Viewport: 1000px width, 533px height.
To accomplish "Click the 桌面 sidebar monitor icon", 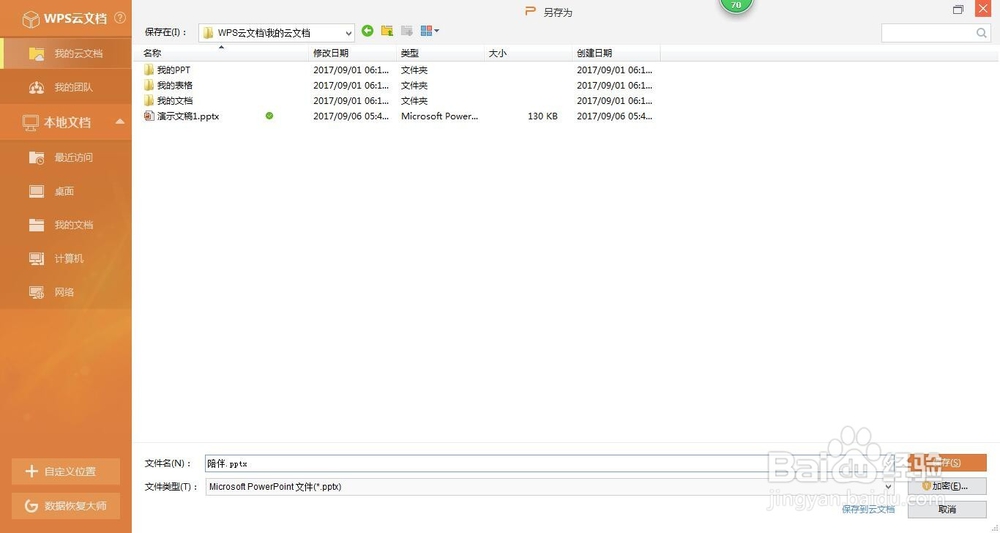I will (36, 191).
